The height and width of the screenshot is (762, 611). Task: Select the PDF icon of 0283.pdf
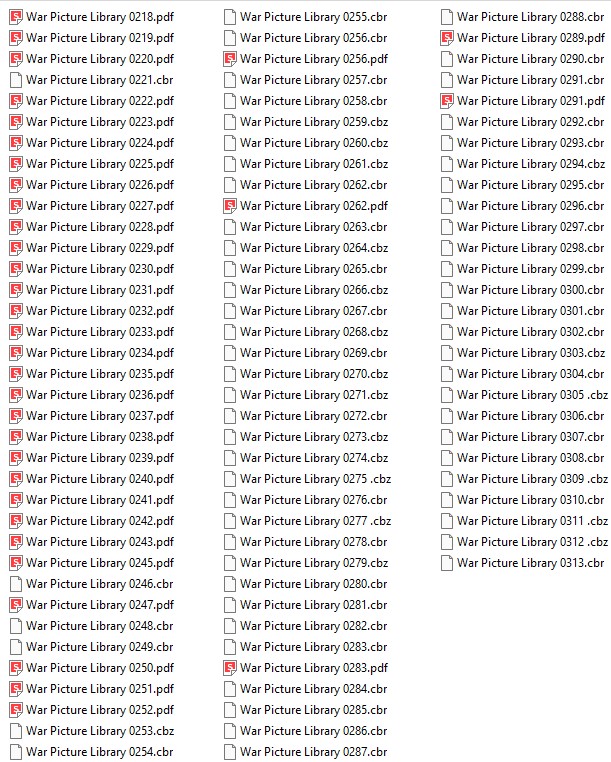(230, 668)
